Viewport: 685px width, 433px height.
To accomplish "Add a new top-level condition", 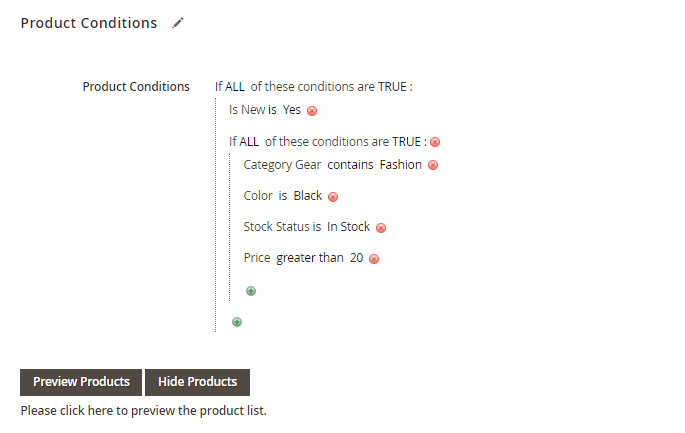I will click(x=237, y=322).
